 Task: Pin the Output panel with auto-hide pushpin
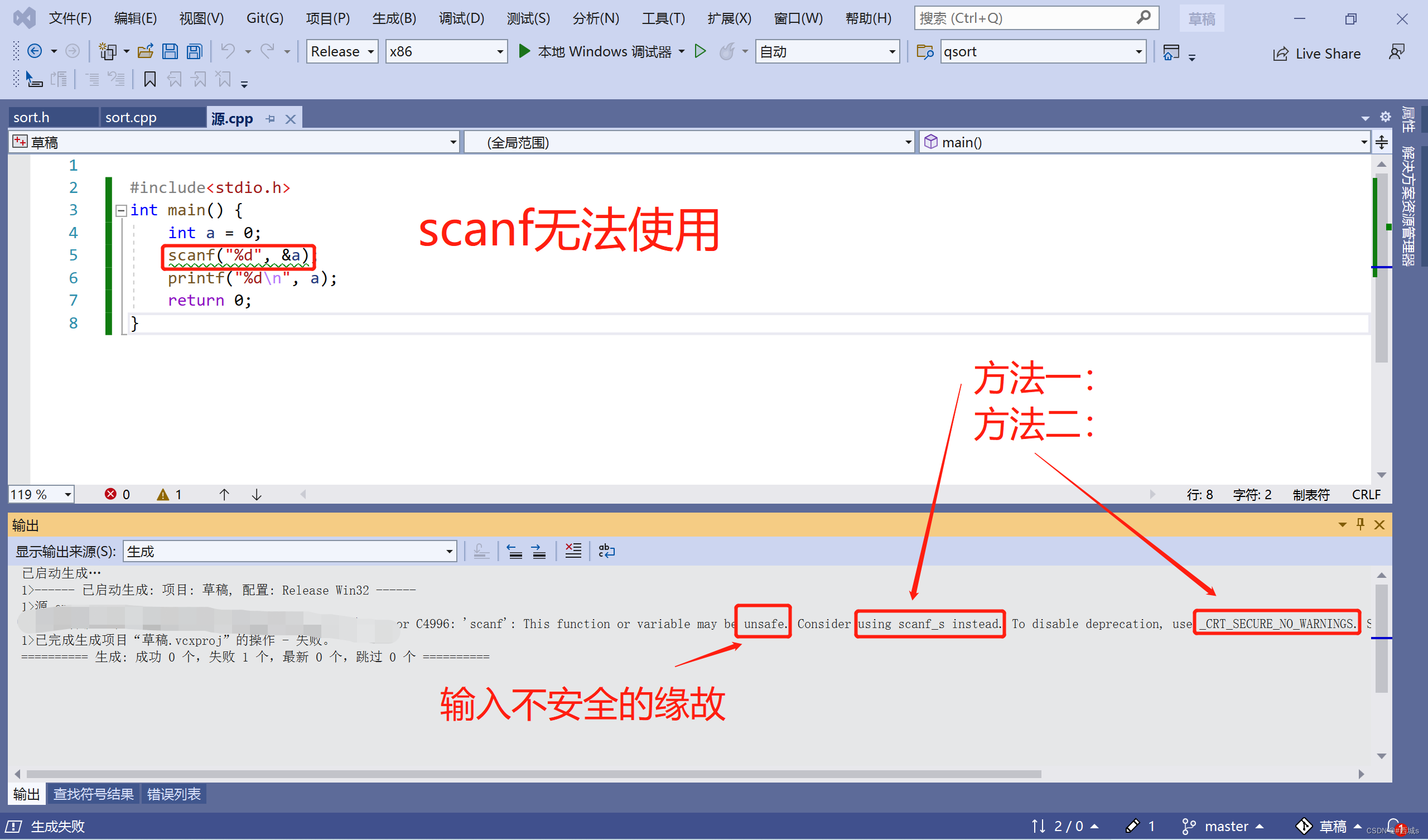pyautogui.click(x=1361, y=524)
